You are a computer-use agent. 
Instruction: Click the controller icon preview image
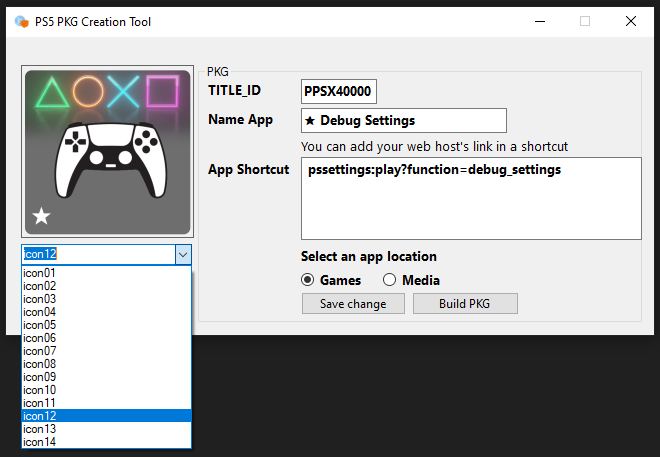point(107,151)
